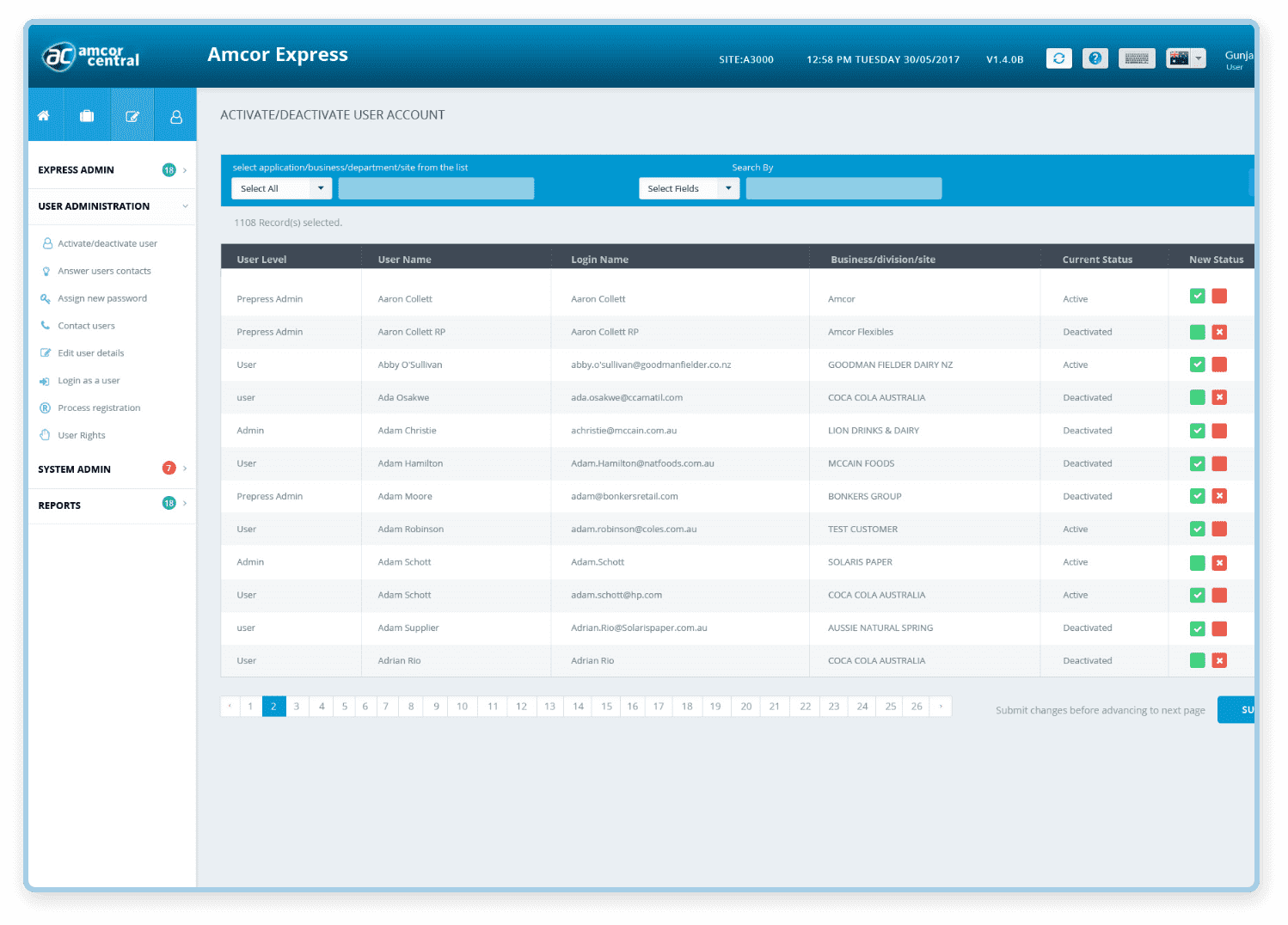1288x925 pixels.
Task: Open the user profile icon tab
Action: tap(175, 116)
